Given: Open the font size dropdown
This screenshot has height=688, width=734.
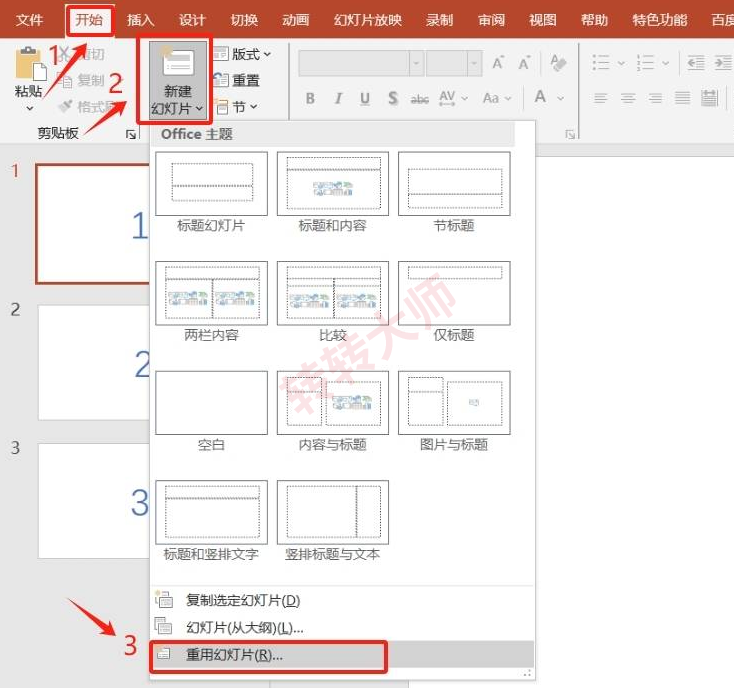Looking at the screenshot, I should tap(474, 63).
